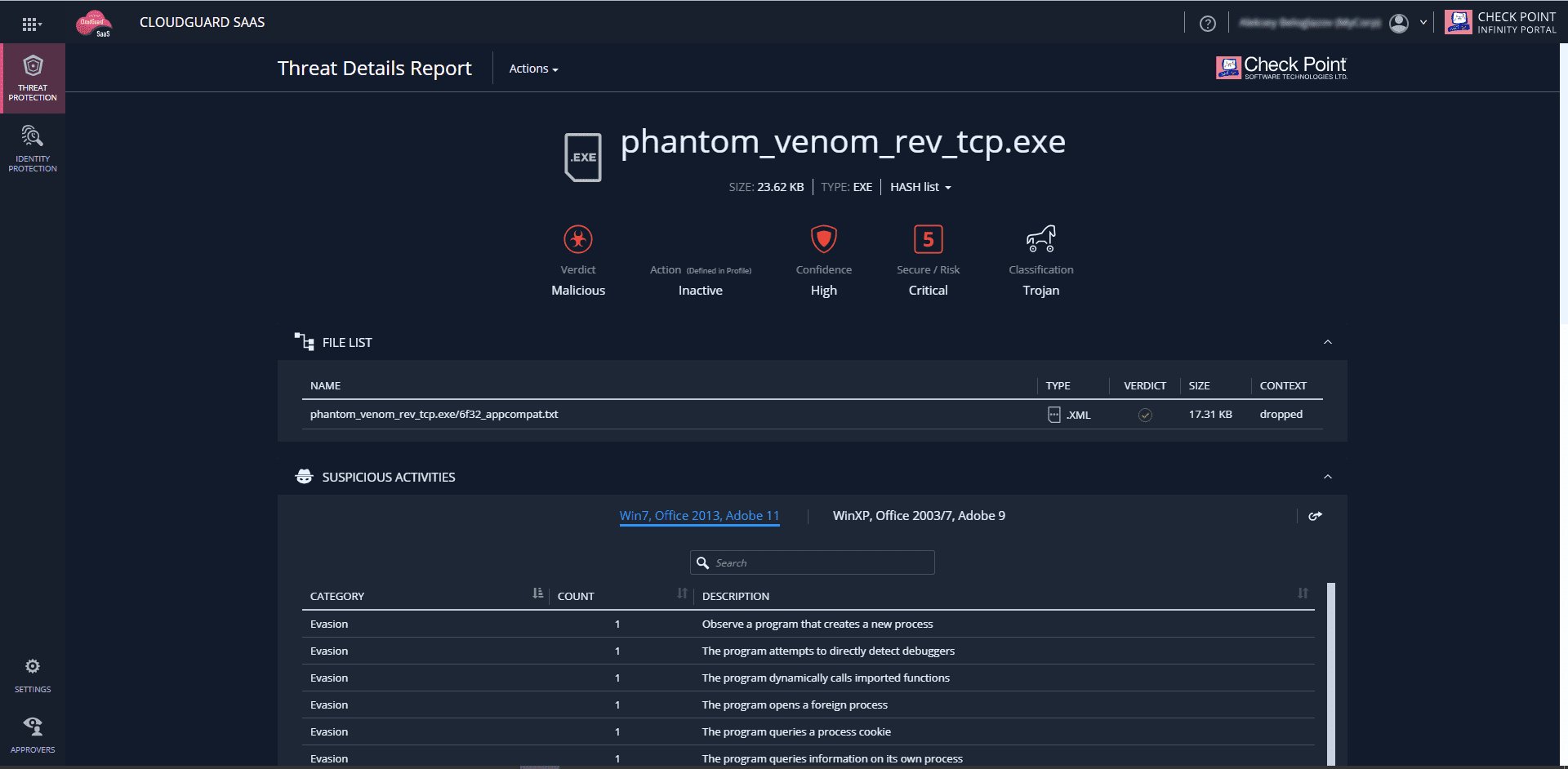Click the Check Point Infinity Portal link
This screenshot has height=769, width=1568.
click(x=1500, y=23)
